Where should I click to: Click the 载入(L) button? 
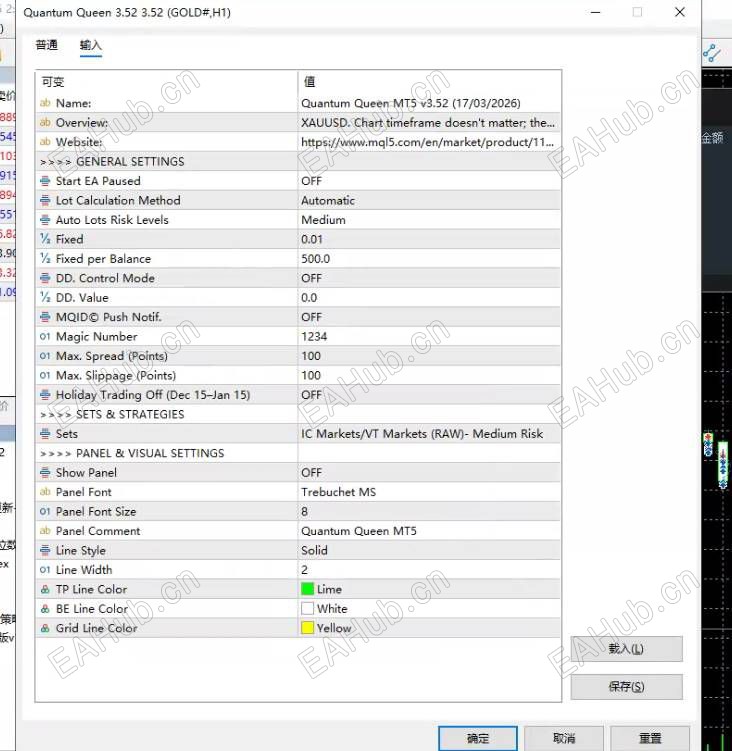[x=626, y=649]
